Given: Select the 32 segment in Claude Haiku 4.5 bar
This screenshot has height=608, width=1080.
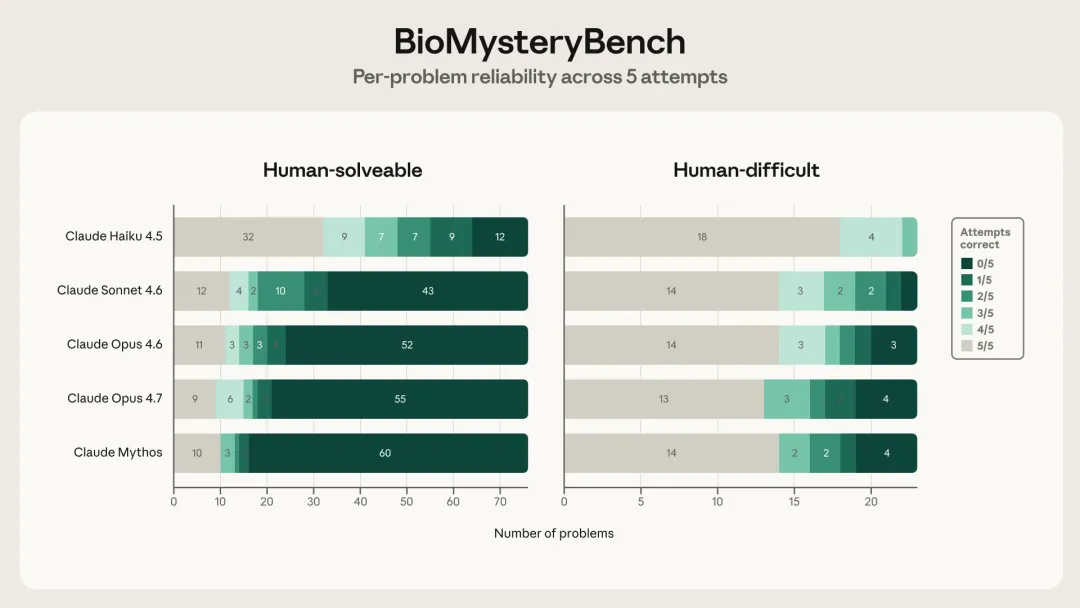Looking at the screenshot, I should (x=248, y=237).
